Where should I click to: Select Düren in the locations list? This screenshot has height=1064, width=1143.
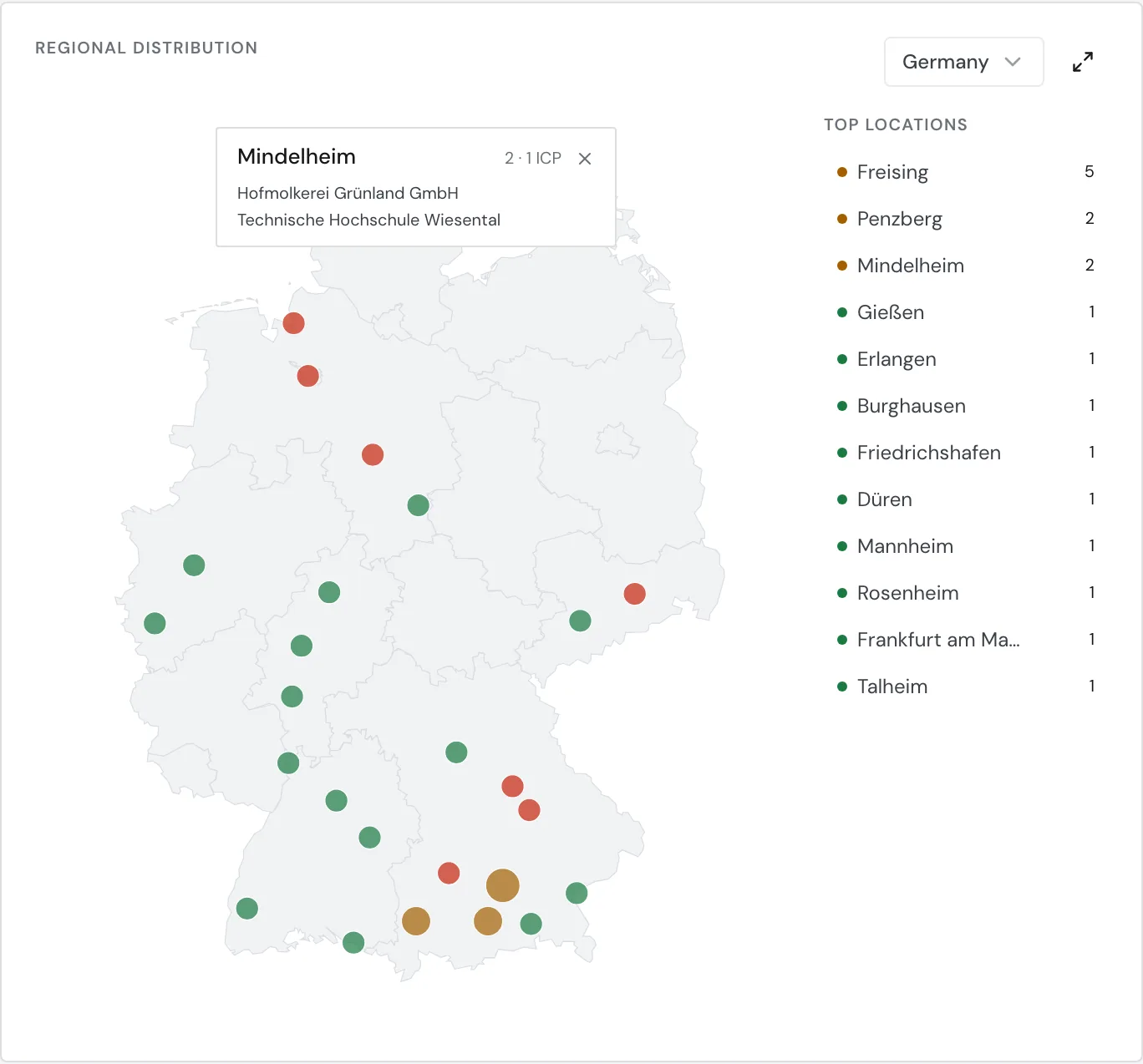click(x=965, y=499)
